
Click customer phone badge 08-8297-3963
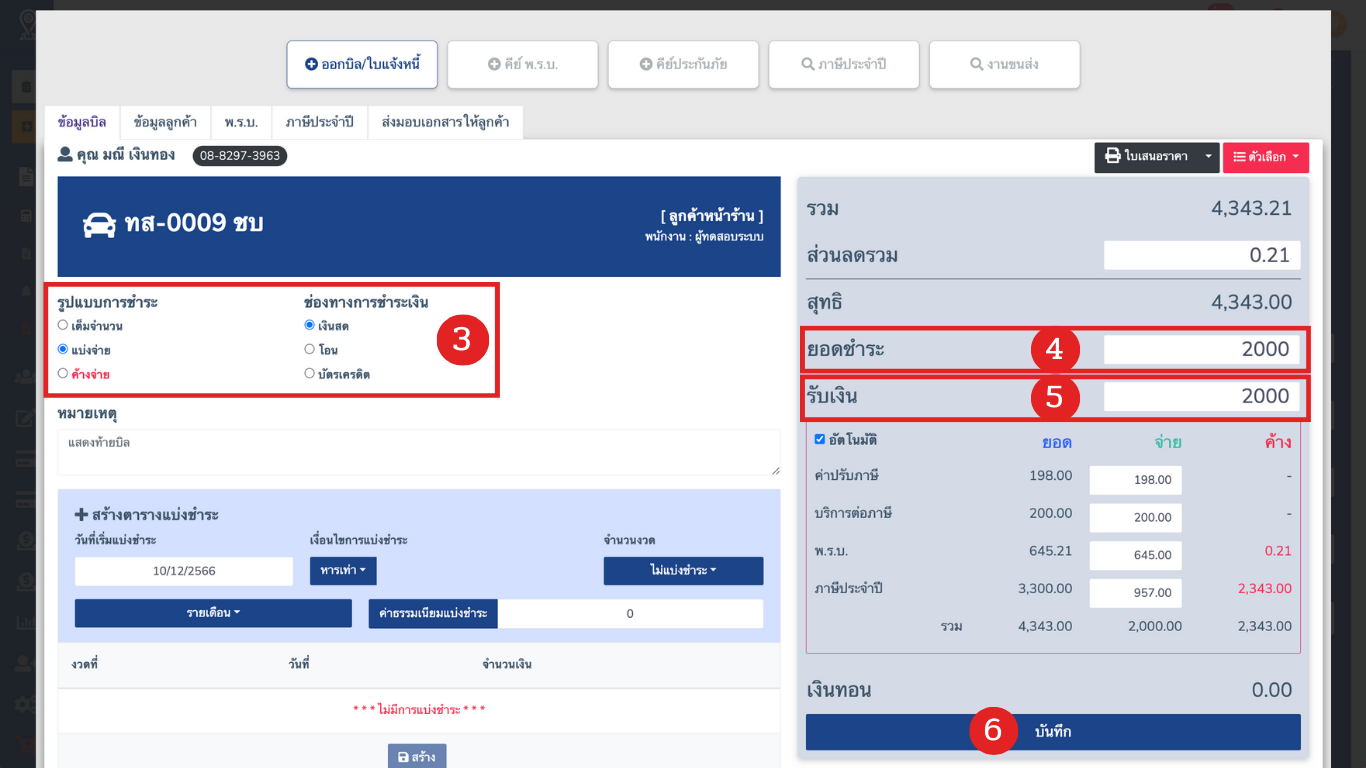240,156
